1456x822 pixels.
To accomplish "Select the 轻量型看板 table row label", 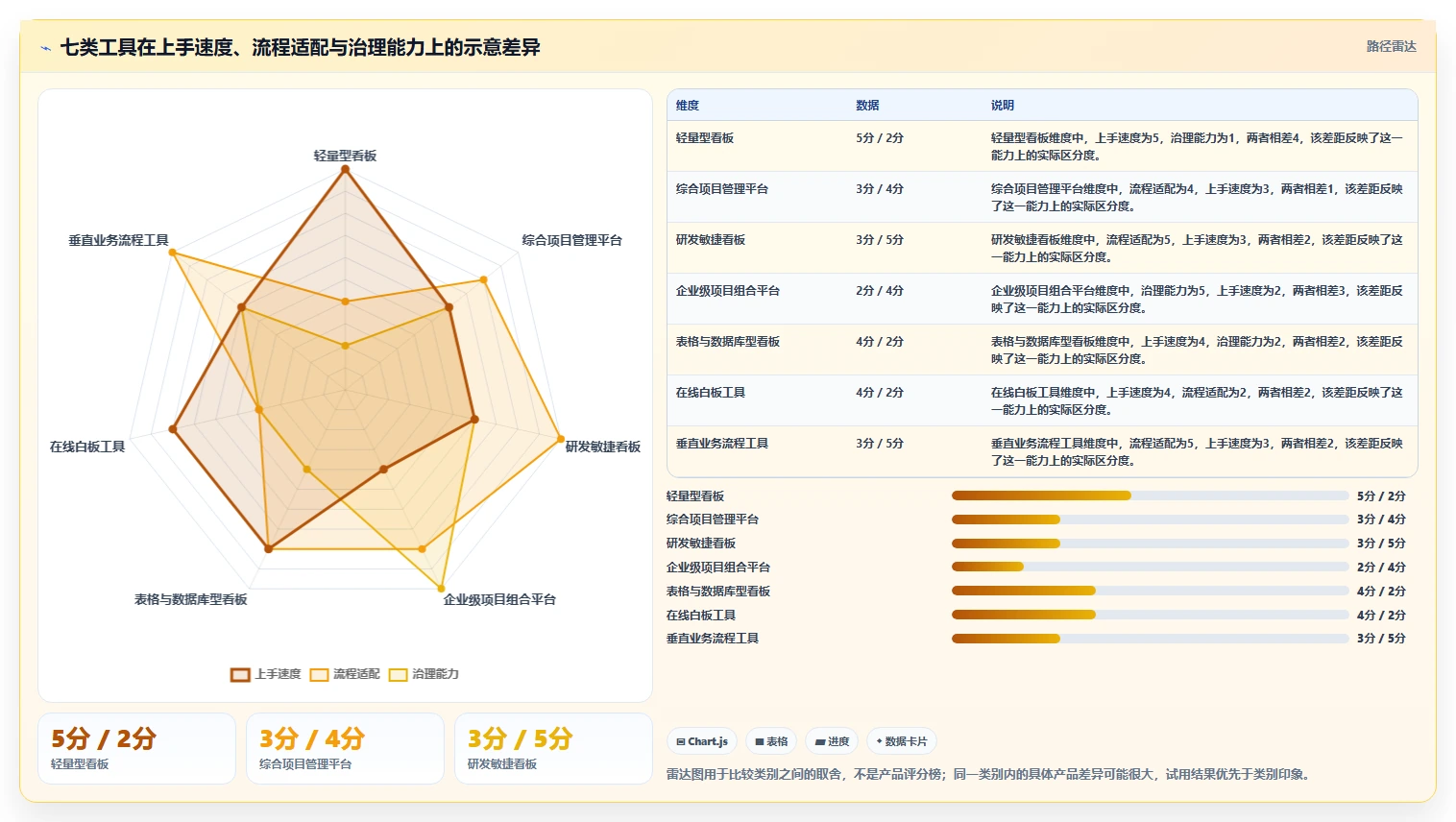I will (705, 138).
